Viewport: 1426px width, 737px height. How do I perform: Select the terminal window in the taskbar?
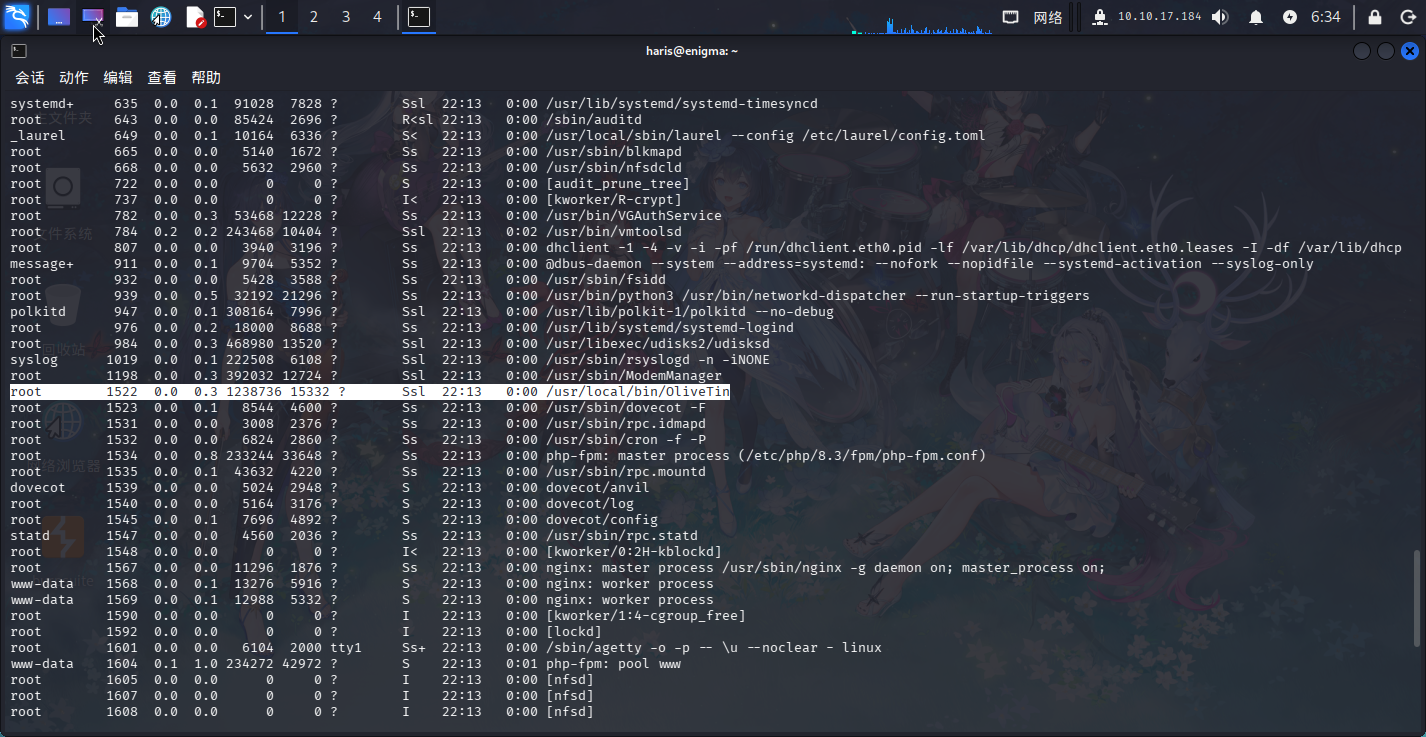point(419,17)
